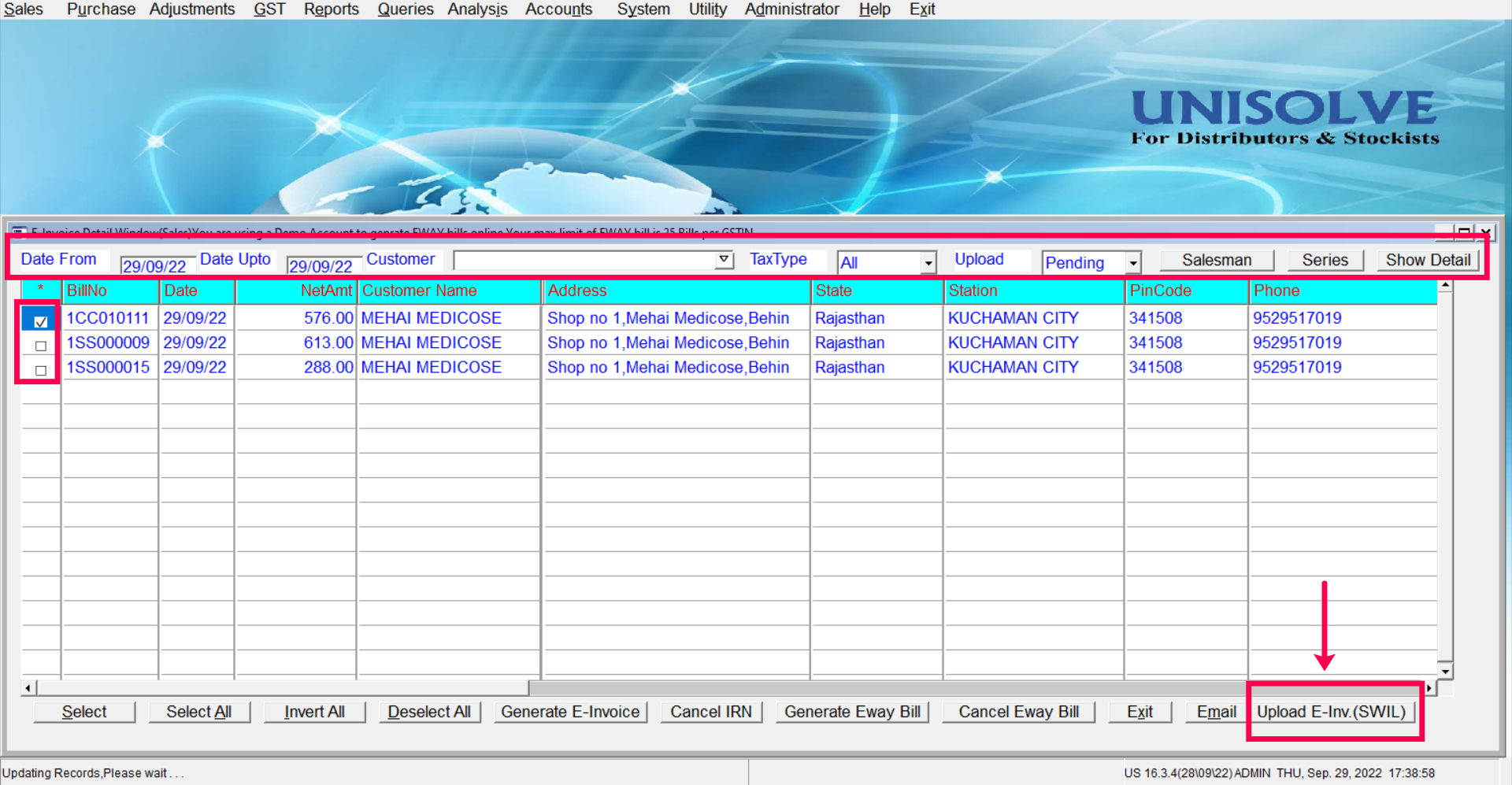Open the Queries menu

[406, 9]
